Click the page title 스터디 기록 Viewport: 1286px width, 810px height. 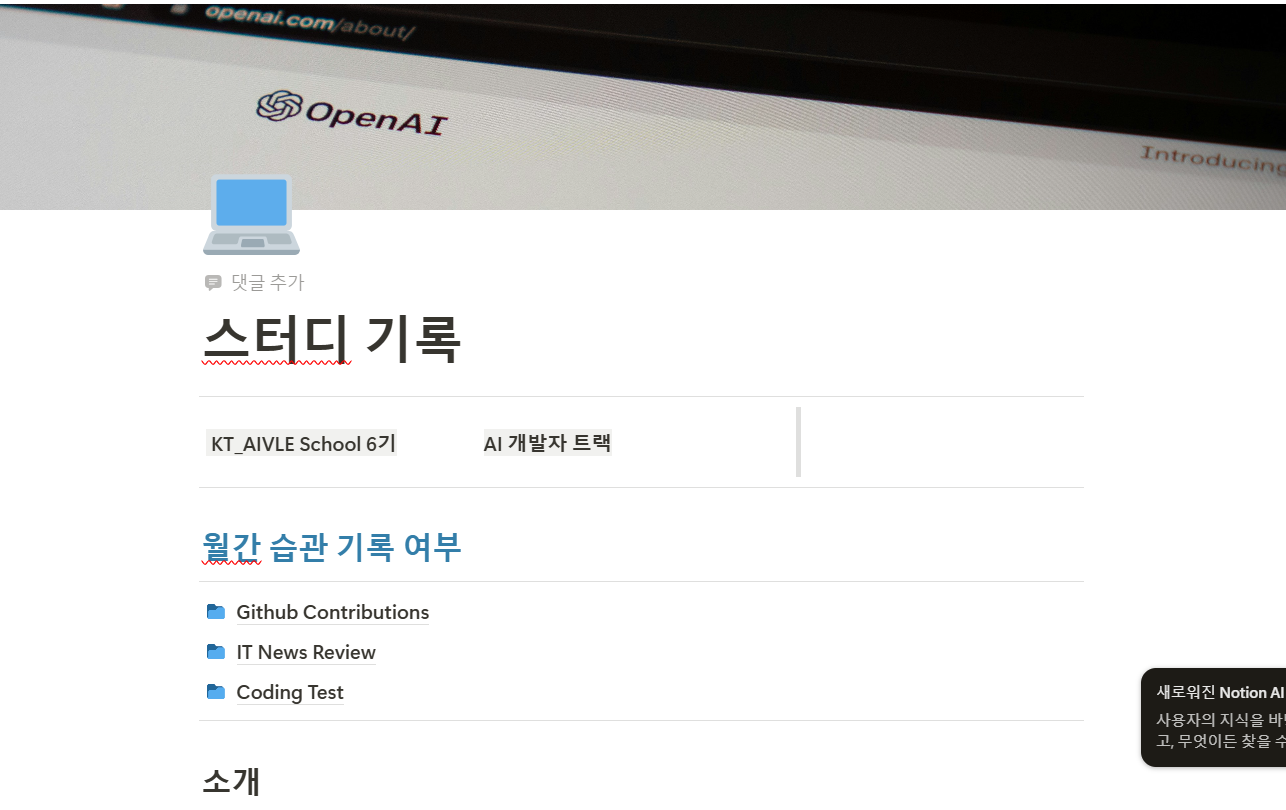pos(331,340)
